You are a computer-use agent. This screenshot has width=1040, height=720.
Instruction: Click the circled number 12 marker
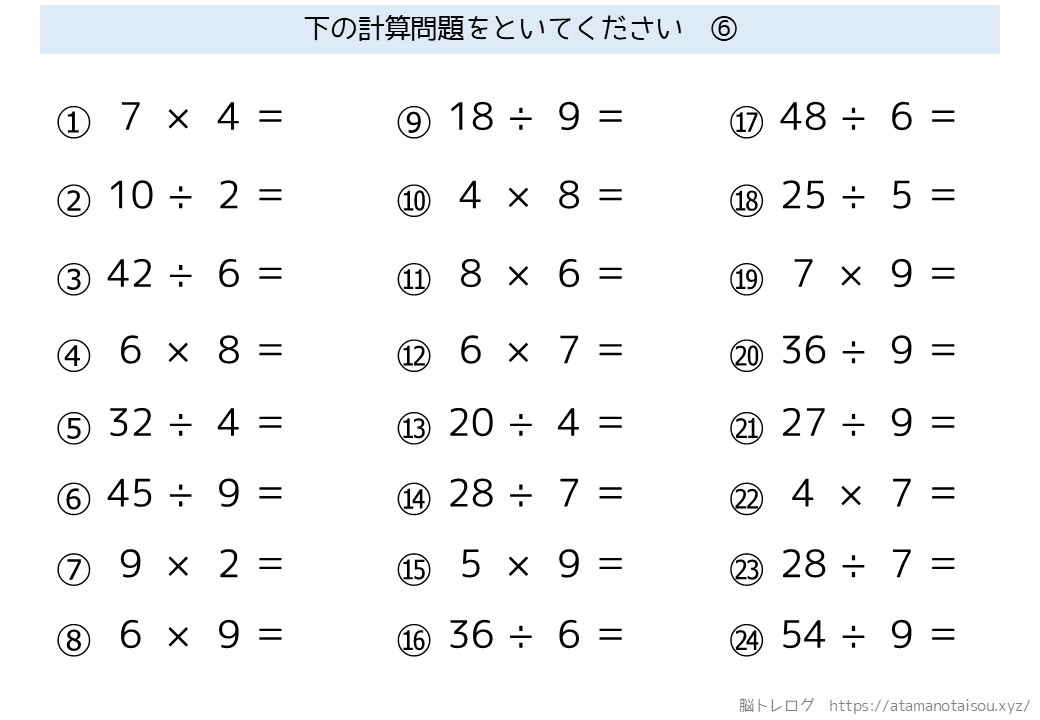tap(413, 356)
